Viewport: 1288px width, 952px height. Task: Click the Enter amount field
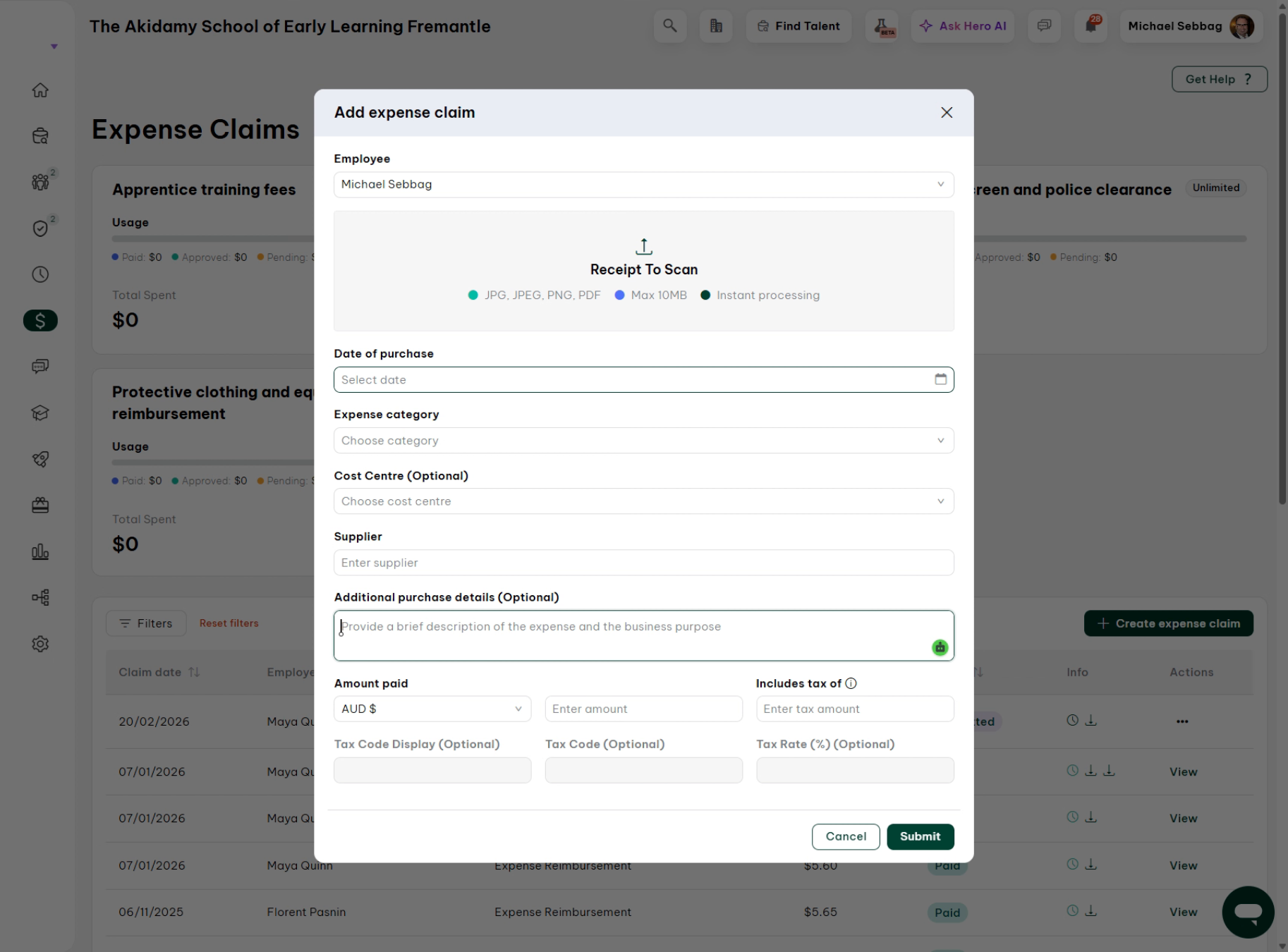pyautogui.click(x=643, y=709)
